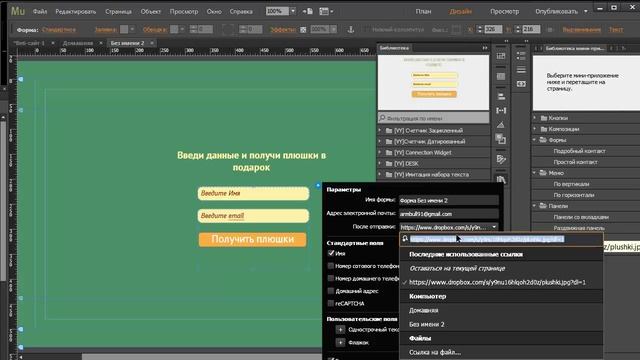The width and height of the screenshot is (640, 360).
Task: Expand the [YY] Счетчик Зацикленный folder
Action: [380, 130]
